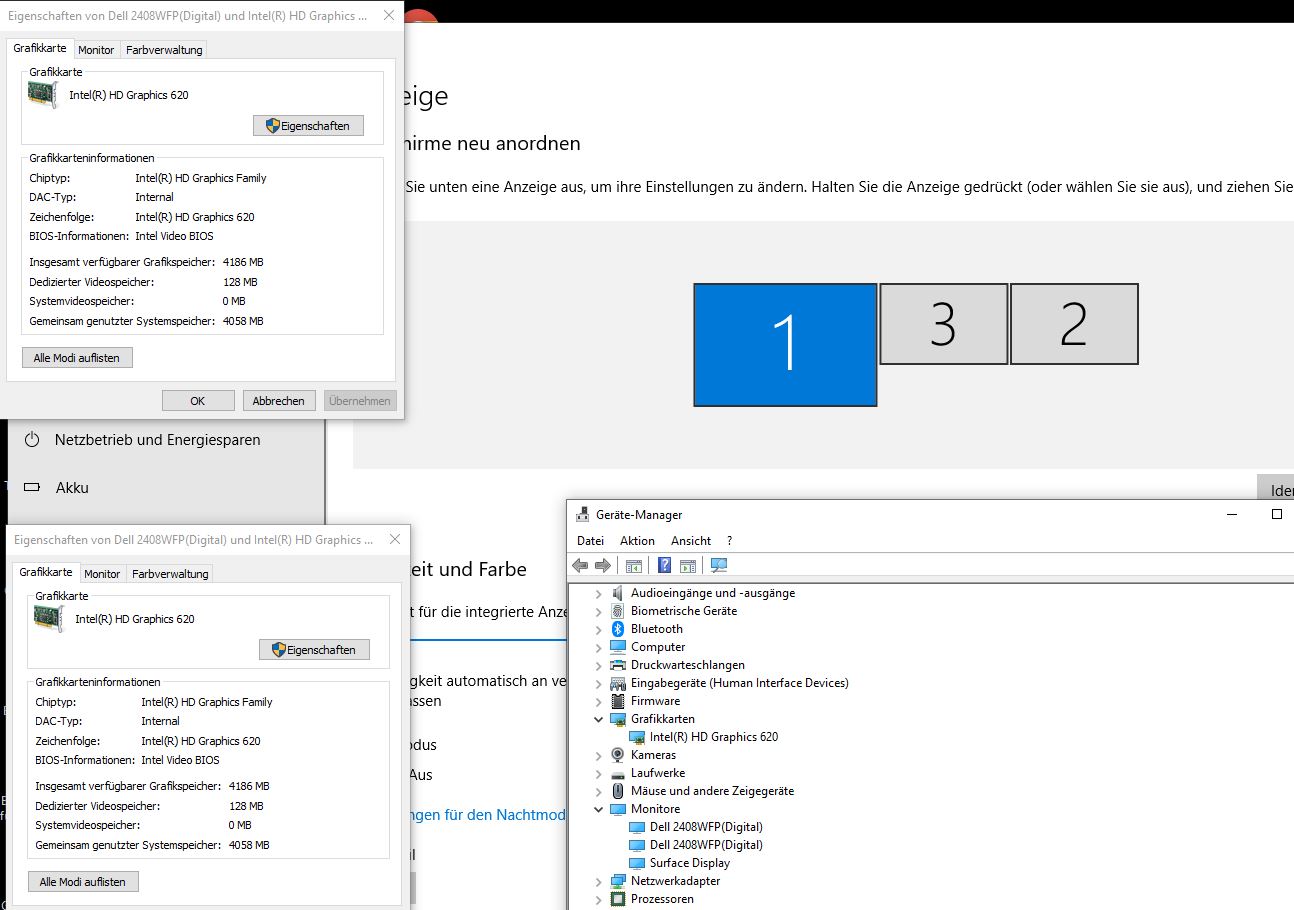Expand the Computer node chevron

599,647
